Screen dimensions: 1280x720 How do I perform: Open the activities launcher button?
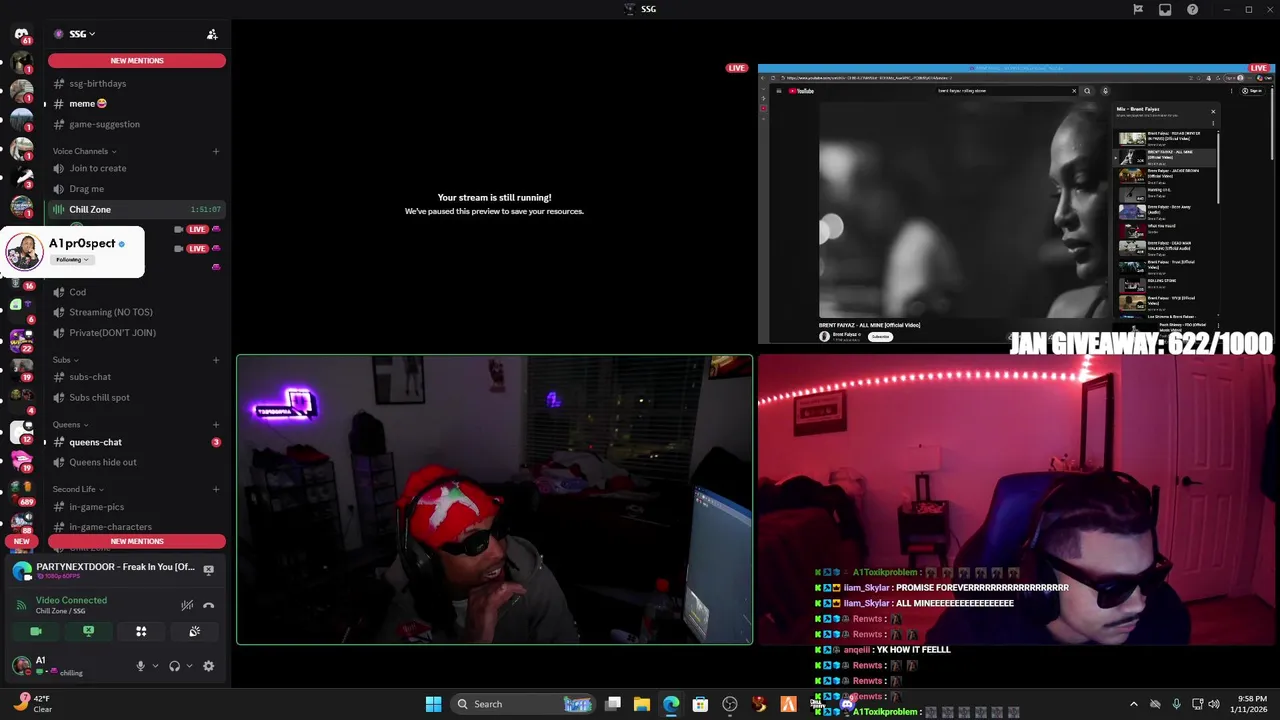[x=141, y=631]
